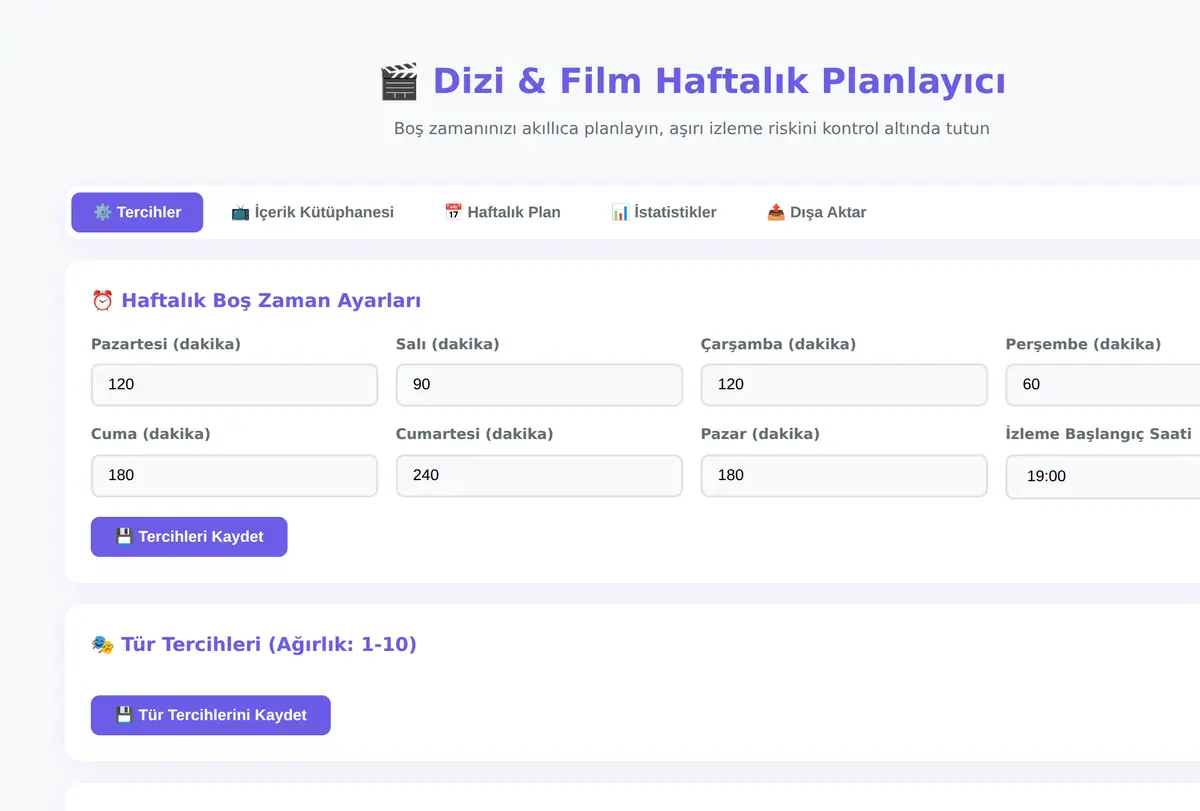
Task: Click the Çarşamba (dakika) label
Action: tap(779, 344)
